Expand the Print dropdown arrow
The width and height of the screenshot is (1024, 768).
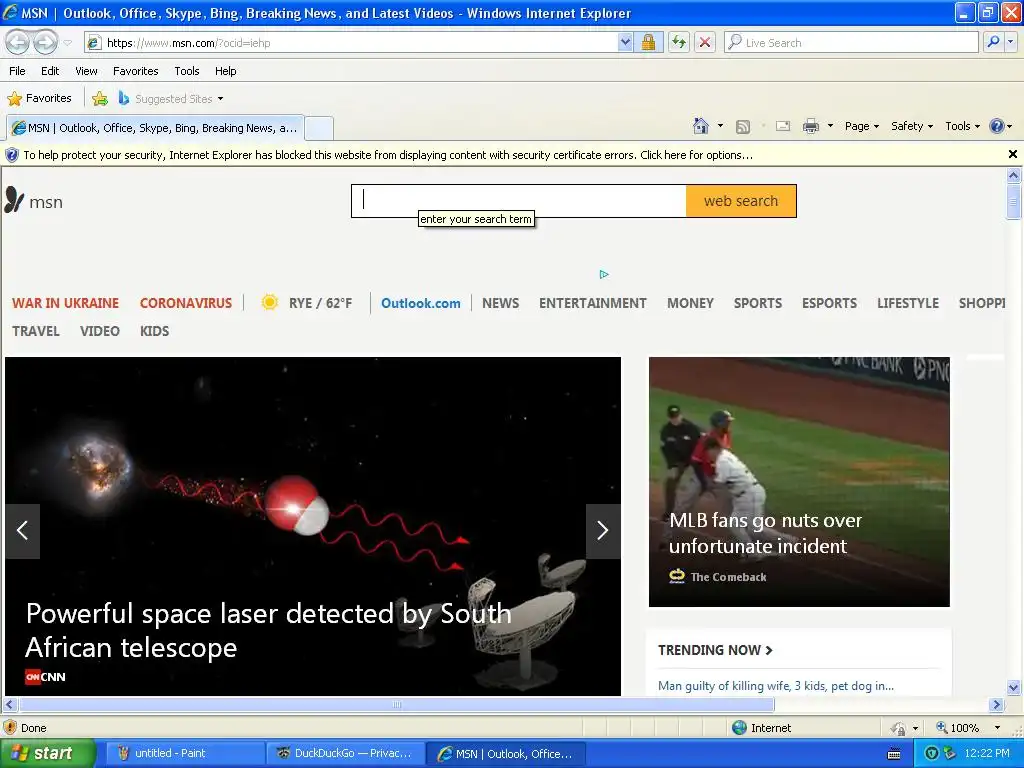tap(830, 126)
